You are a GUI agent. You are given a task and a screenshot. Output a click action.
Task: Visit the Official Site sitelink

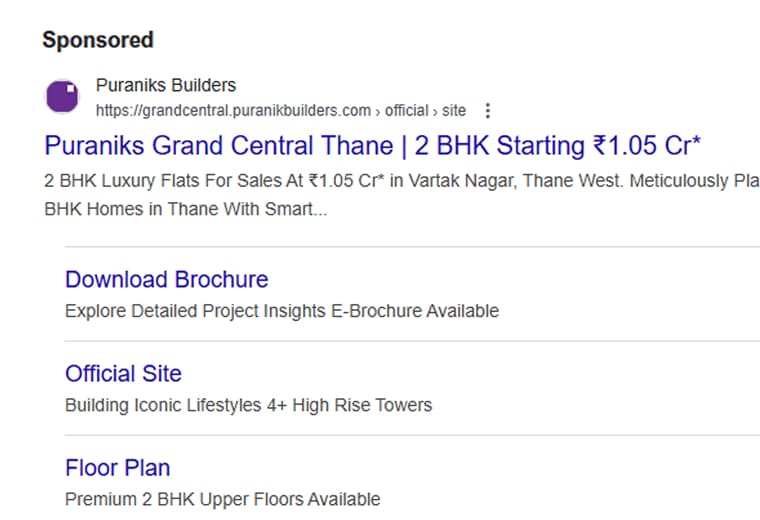(124, 374)
